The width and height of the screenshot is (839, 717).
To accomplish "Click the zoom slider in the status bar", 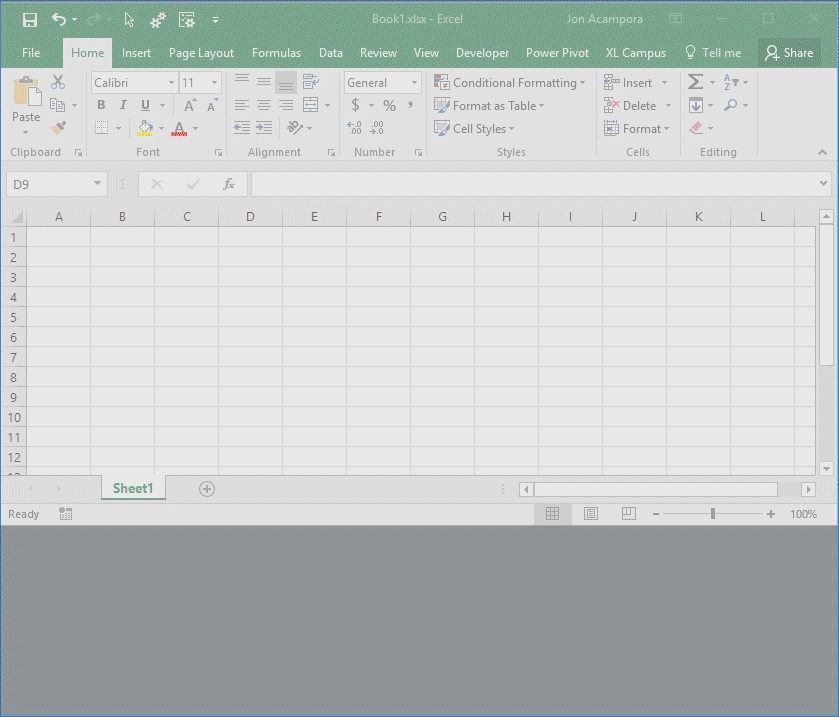I will click(x=713, y=514).
